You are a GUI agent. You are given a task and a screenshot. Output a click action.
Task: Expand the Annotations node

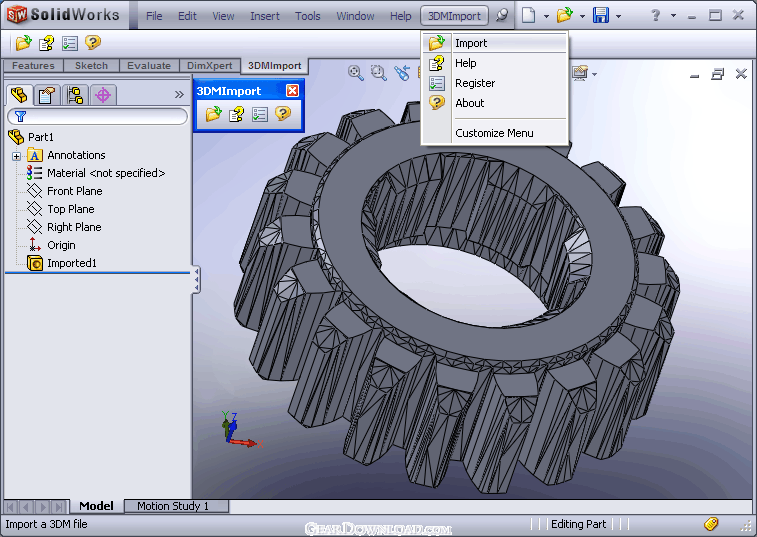tap(16, 156)
